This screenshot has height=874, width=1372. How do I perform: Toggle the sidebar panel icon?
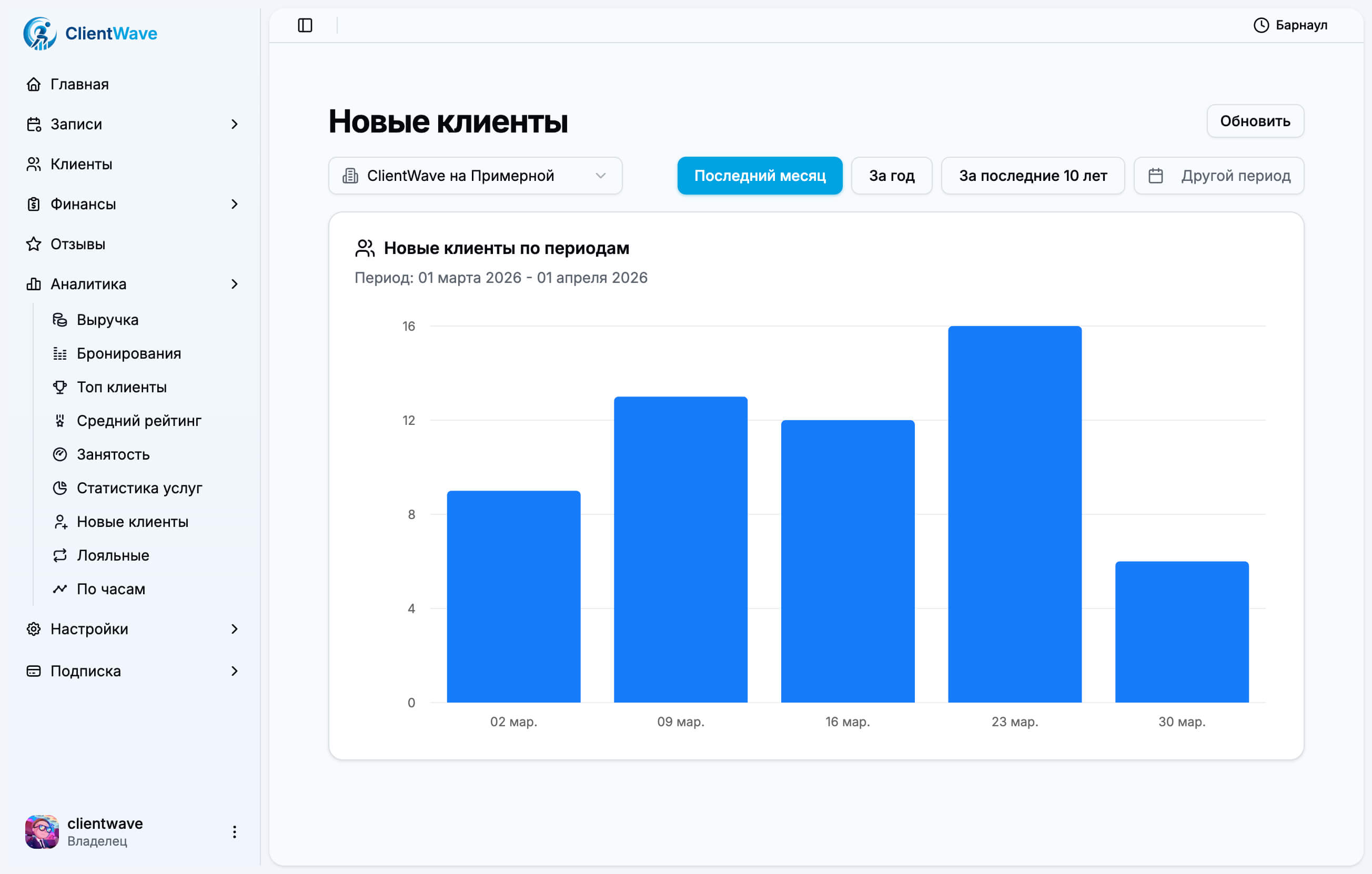click(305, 25)
